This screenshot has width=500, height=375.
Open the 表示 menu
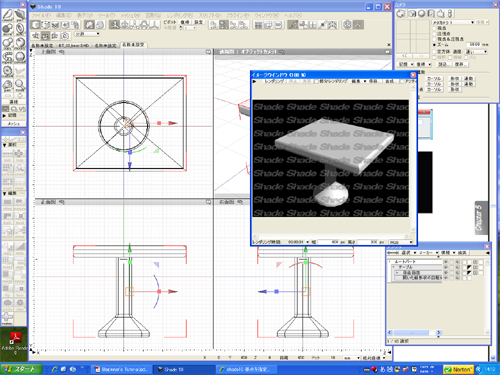tap(84, 15)
